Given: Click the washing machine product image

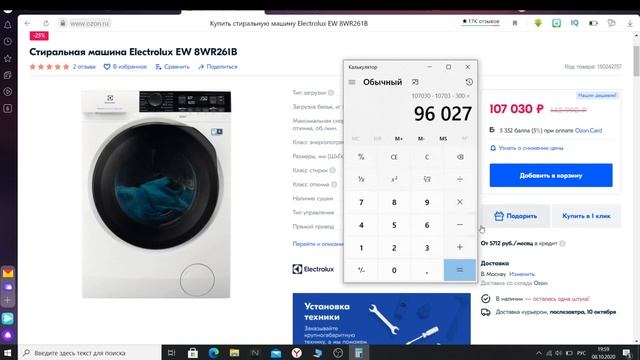Looking at the screenshot, I should pos(156,194).
